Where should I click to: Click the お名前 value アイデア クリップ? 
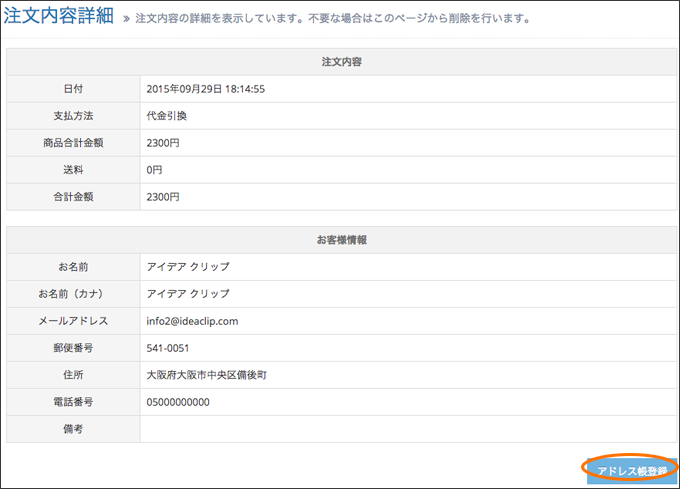coord(188,267)
